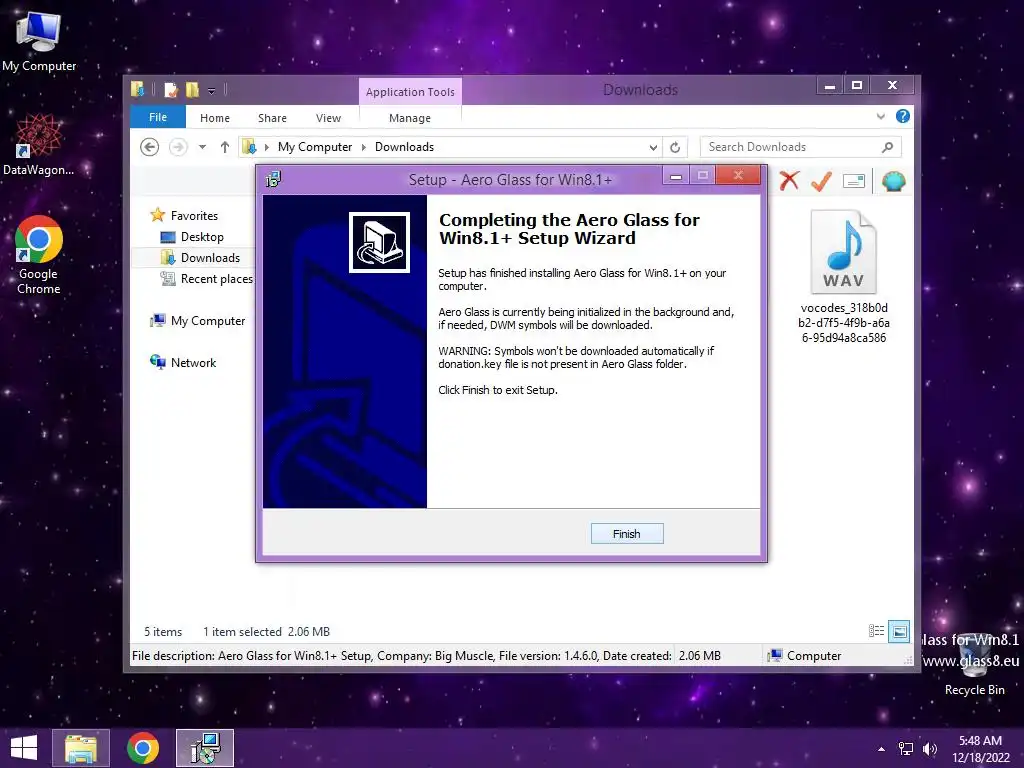Click the properties card toolbar icon
The image size is (1024, 768).
[x=854, y=181]
